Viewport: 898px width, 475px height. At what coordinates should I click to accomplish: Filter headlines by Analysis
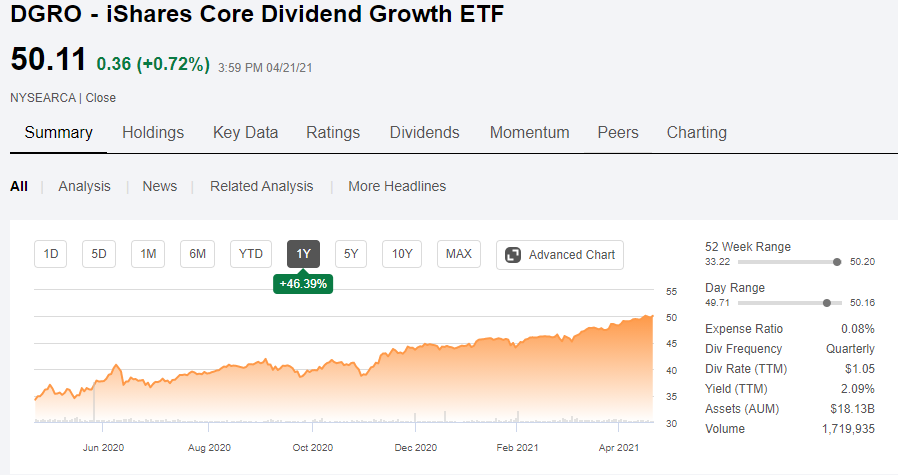84,186
